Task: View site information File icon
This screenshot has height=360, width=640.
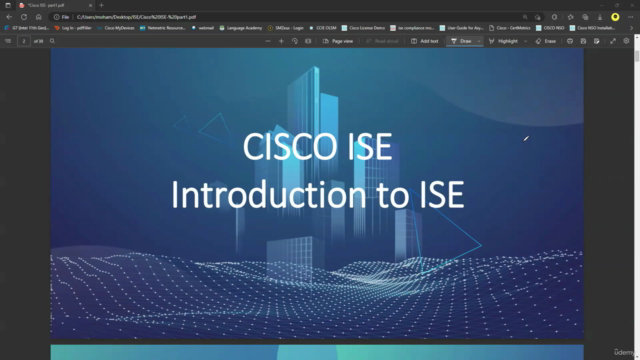Action: coord(61,17)
